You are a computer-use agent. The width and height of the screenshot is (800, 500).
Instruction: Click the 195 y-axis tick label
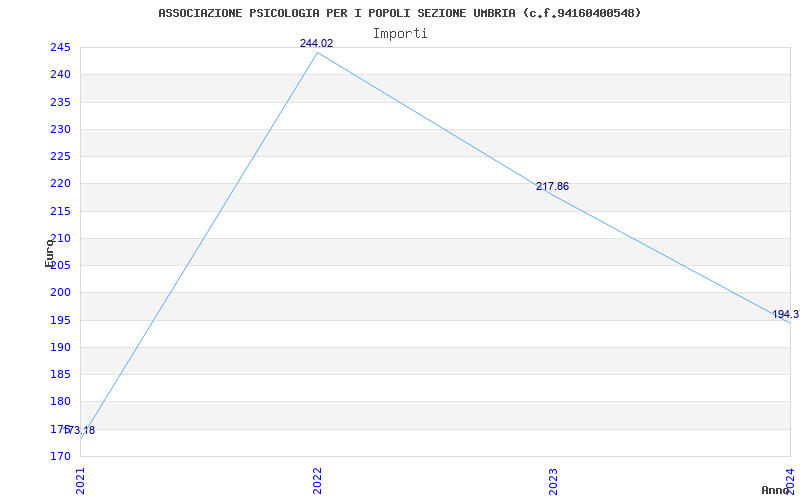[60, 320]
